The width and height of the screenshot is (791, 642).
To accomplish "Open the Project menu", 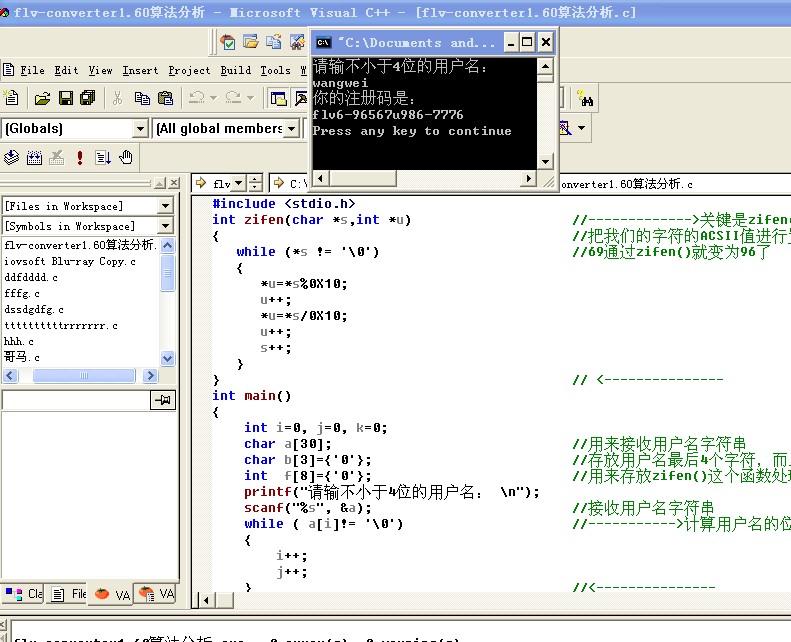I will [189, 70].
